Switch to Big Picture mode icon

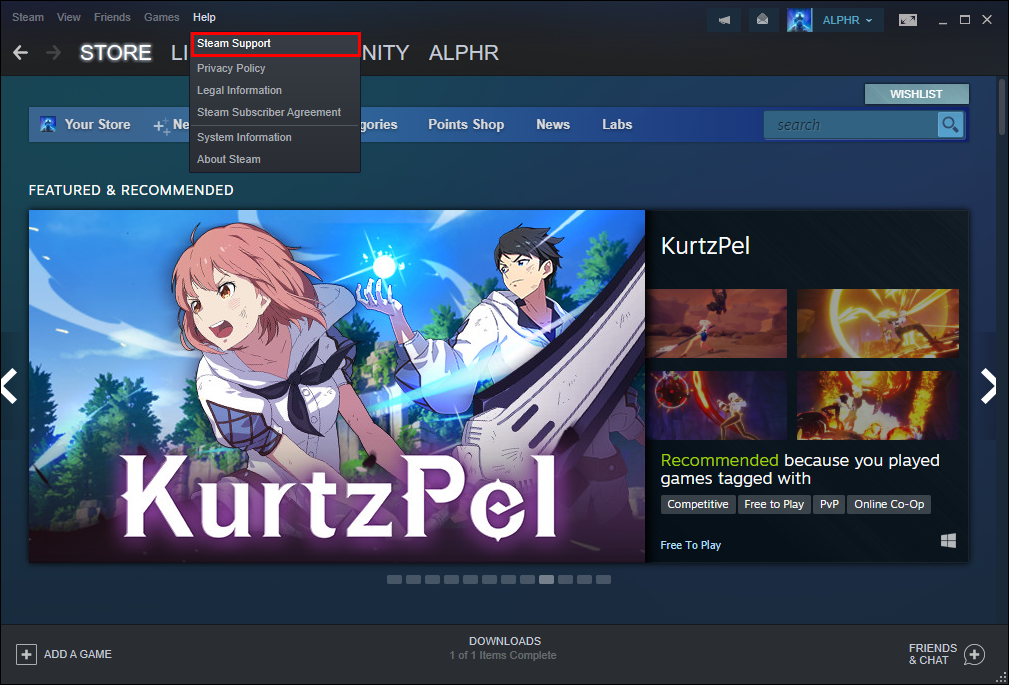coord(908,20)
